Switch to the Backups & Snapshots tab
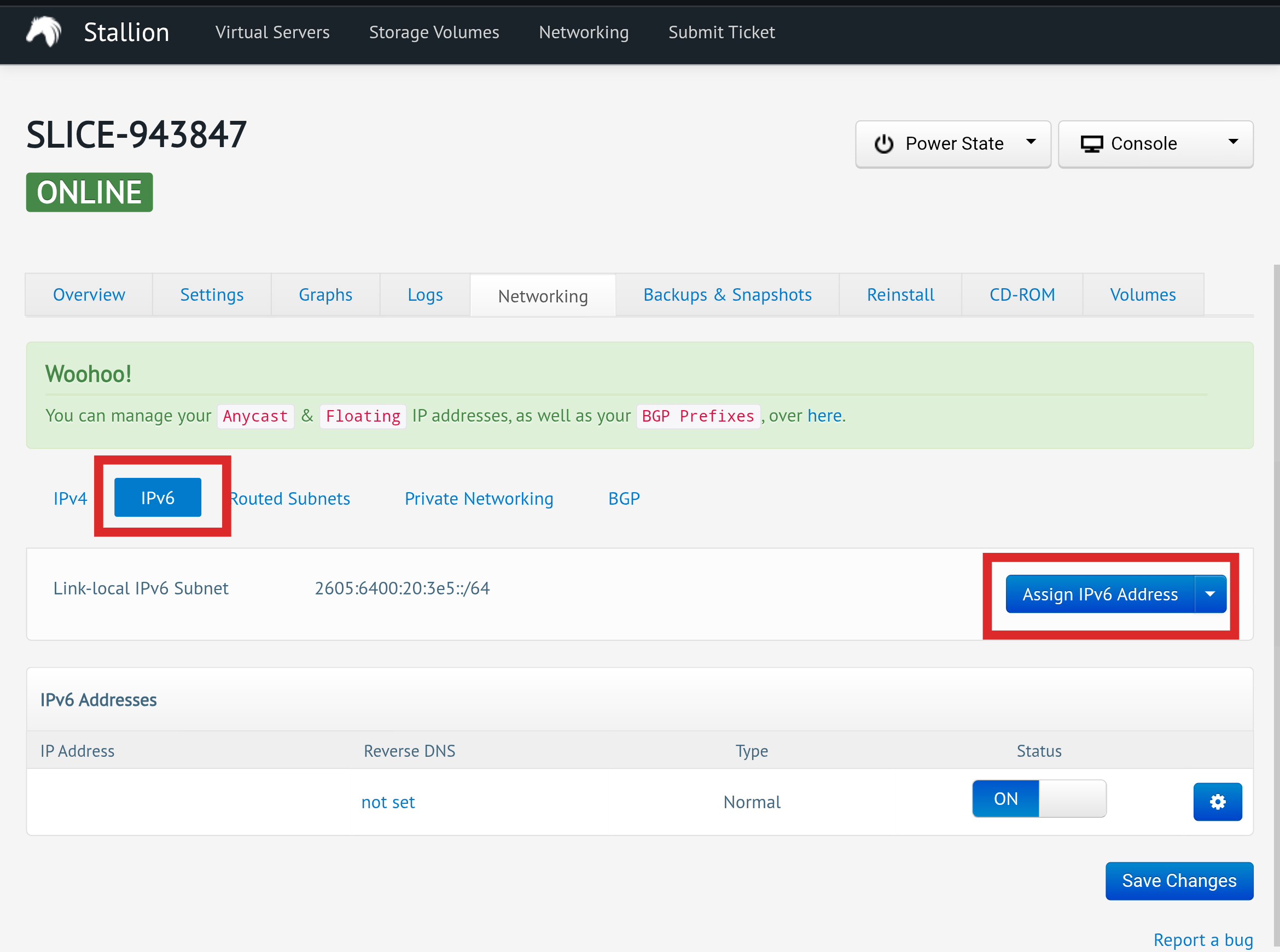This screenshot has height=952, width=1280. coord(727,295)
